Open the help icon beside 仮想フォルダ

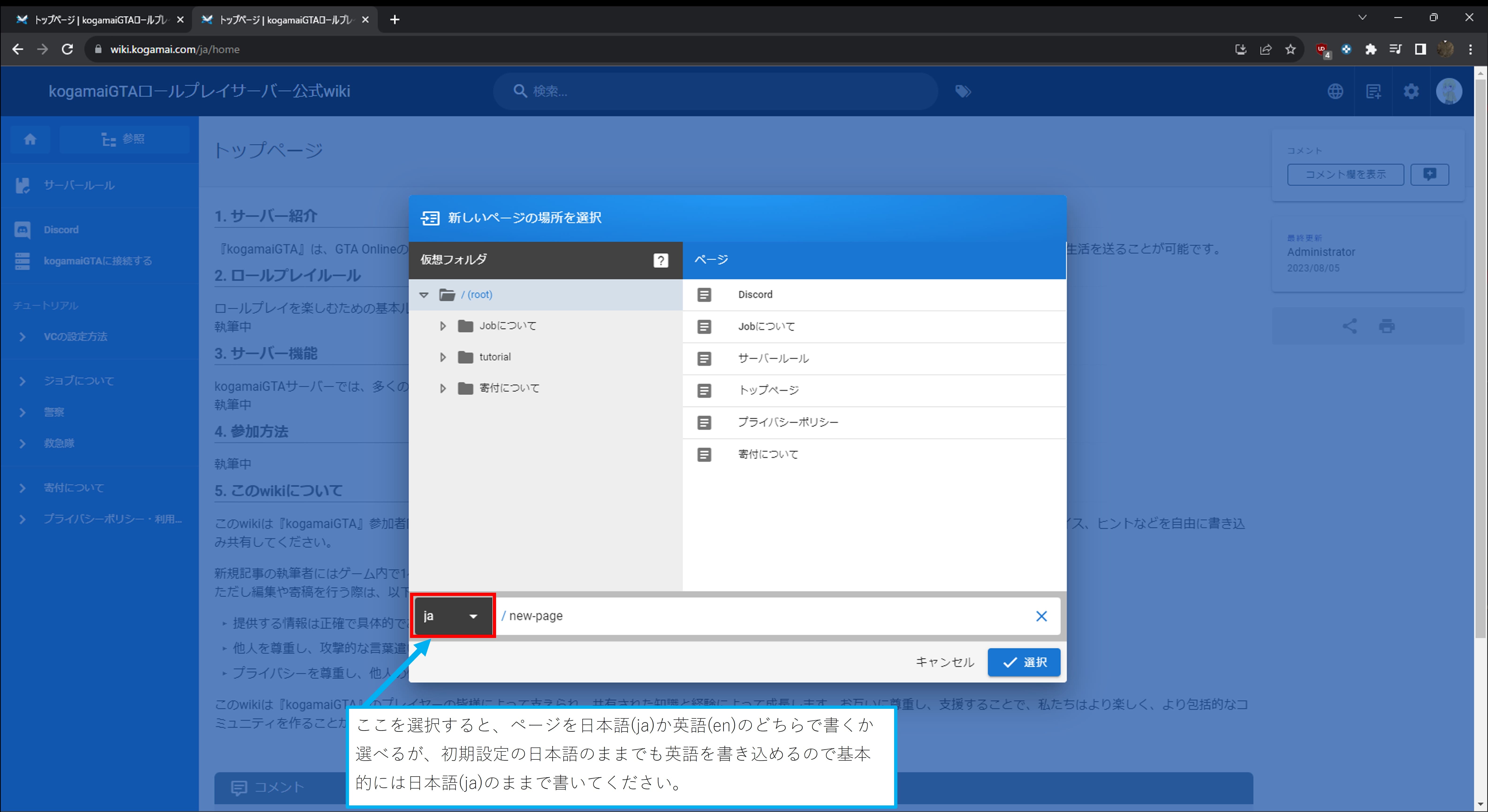(660, 260)
